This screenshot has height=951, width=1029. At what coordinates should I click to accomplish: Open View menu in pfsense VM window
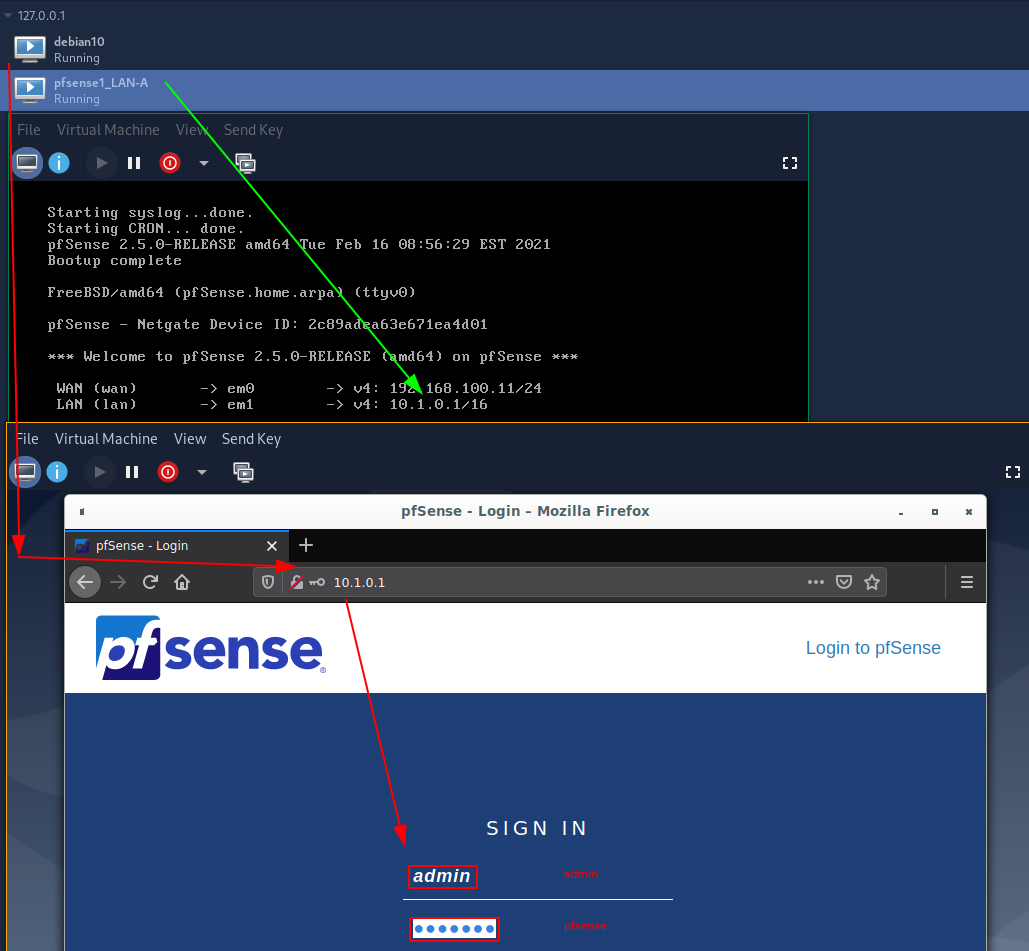[x=192, y=130]
